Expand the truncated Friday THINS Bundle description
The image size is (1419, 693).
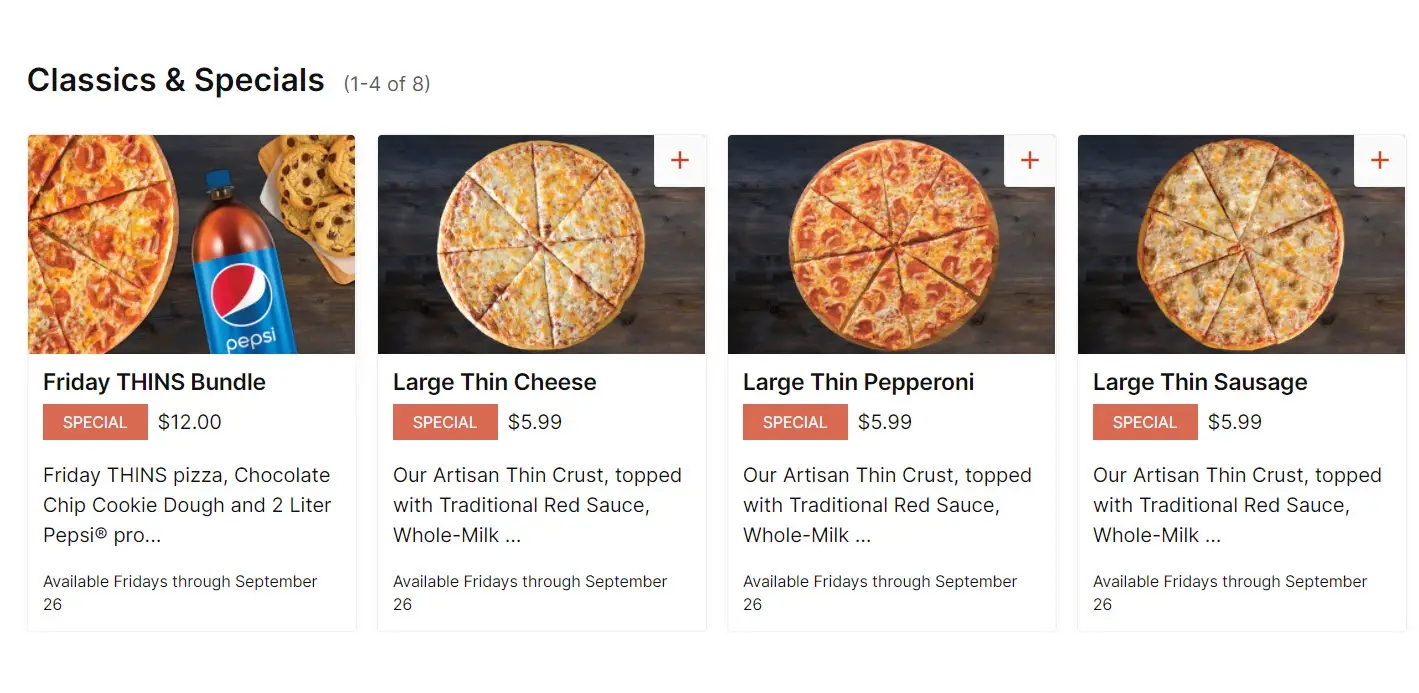(x=187, y=505)
